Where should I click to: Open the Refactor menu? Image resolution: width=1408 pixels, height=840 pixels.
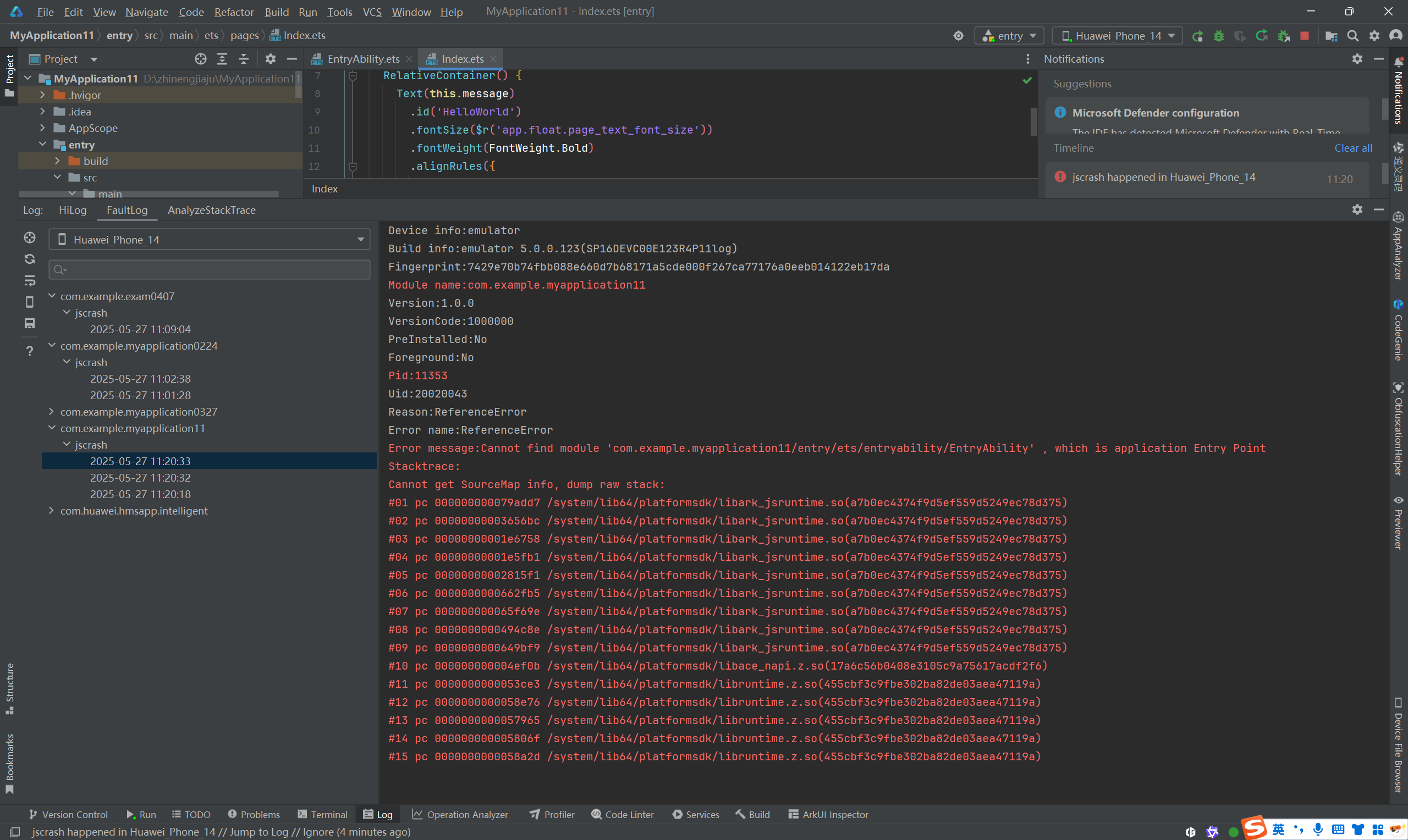234,12
